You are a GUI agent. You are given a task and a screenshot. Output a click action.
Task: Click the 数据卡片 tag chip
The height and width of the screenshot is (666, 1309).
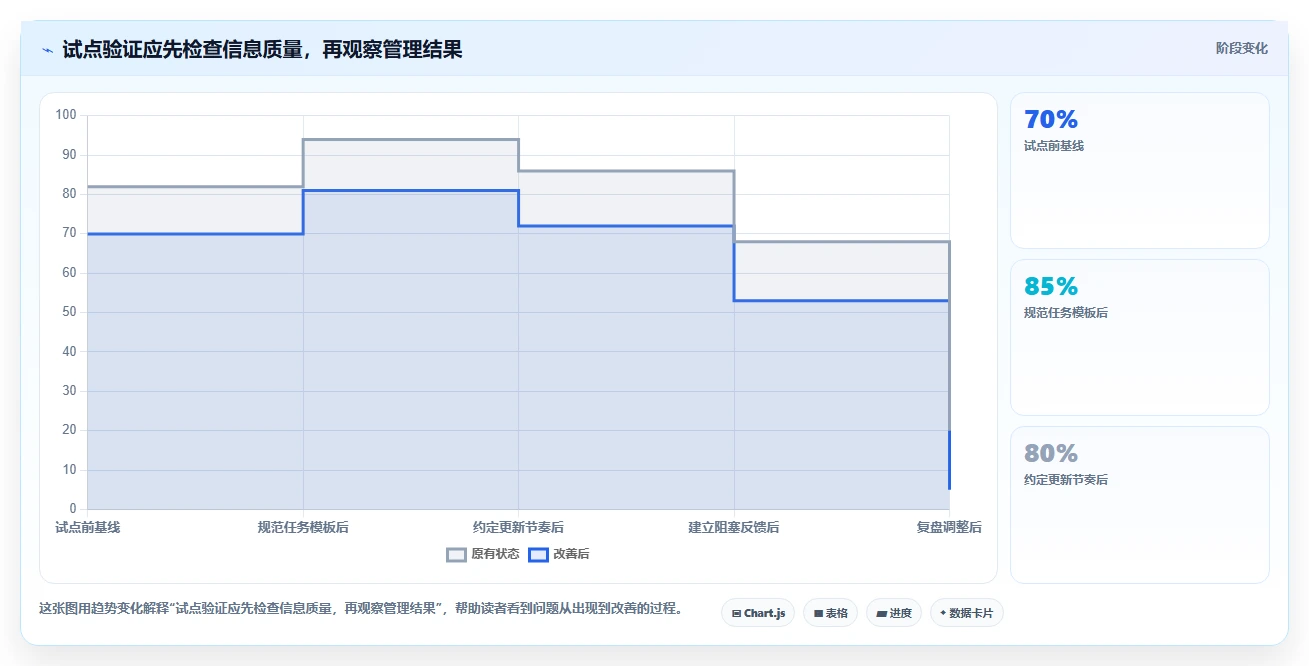(x=966, y=613)
